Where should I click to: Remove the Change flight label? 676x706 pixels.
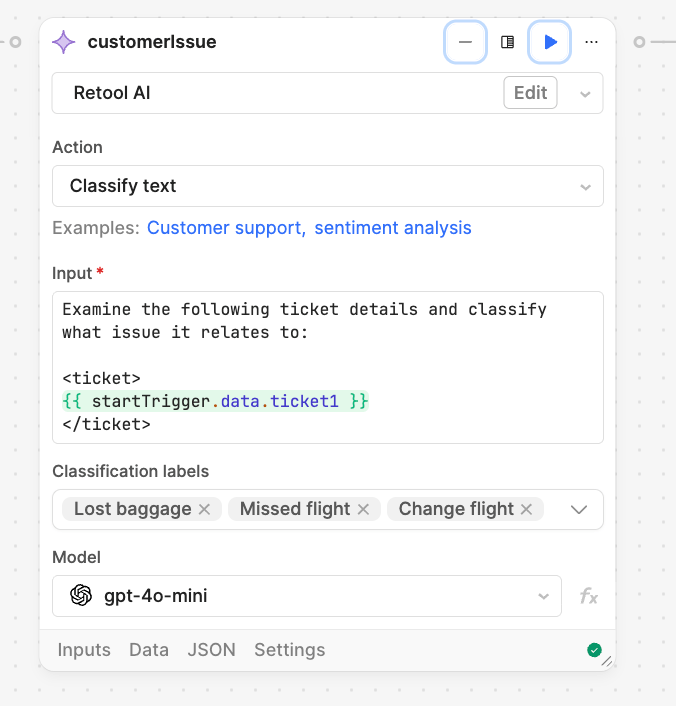click(x=527, y=509)
